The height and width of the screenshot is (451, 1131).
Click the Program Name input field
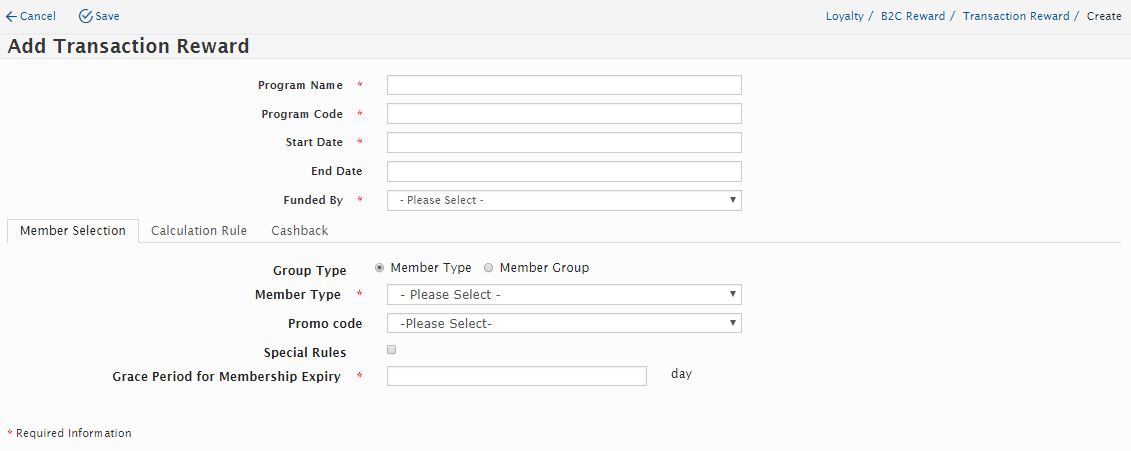click(564, 85)
